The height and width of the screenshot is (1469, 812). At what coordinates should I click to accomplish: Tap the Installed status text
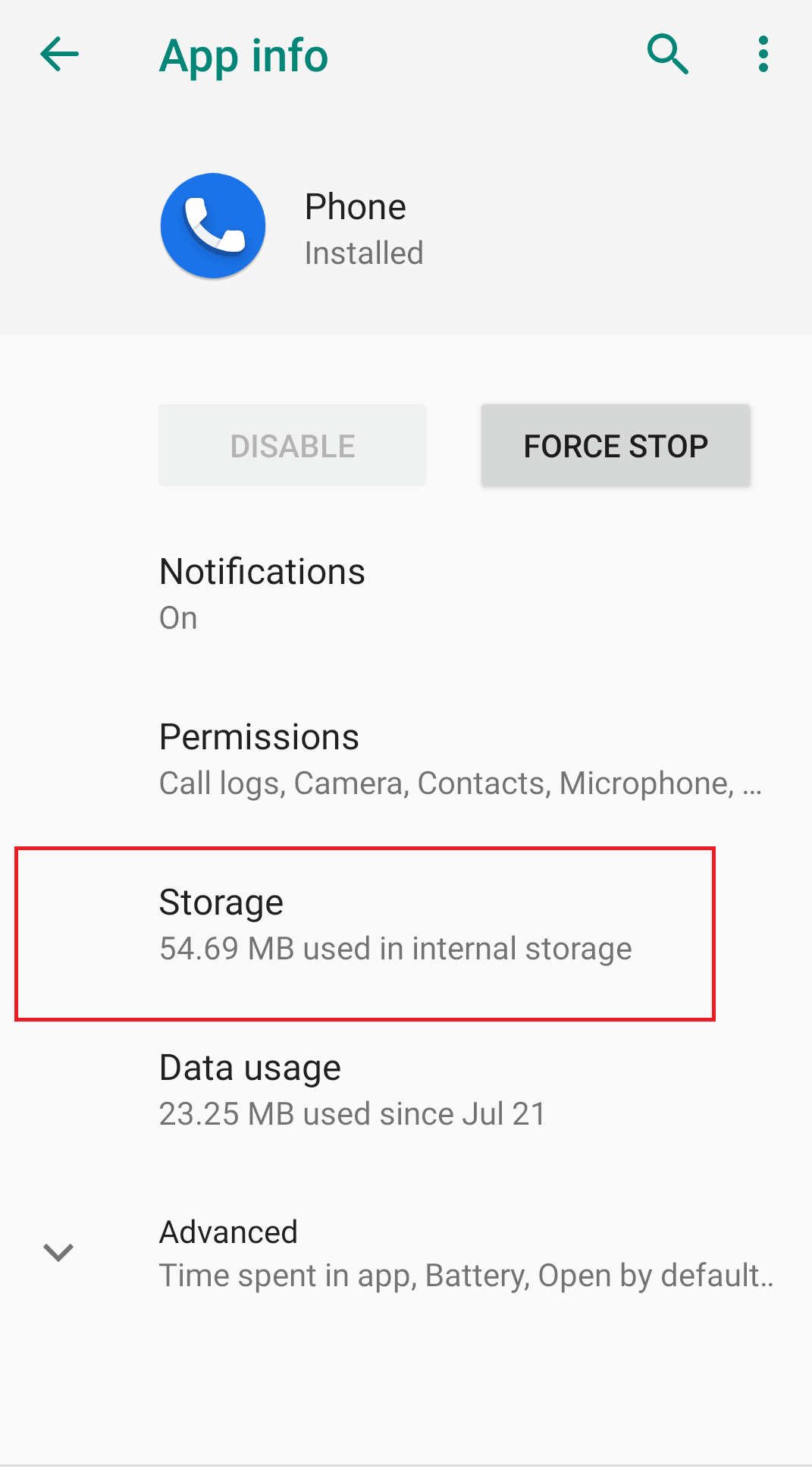pos(363,253)
